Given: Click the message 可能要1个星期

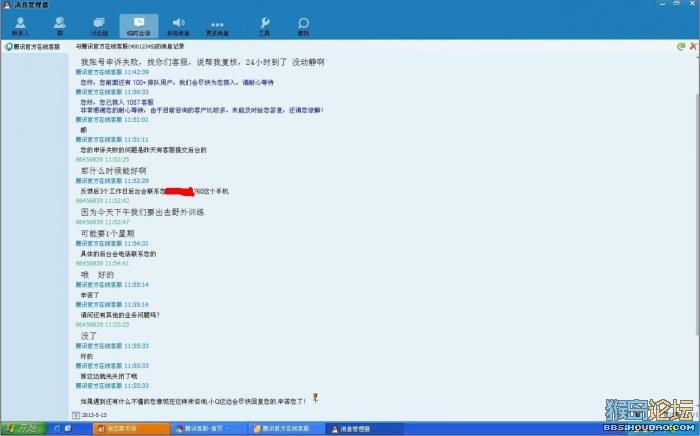Looking at the screenshot, I should 107,233.
